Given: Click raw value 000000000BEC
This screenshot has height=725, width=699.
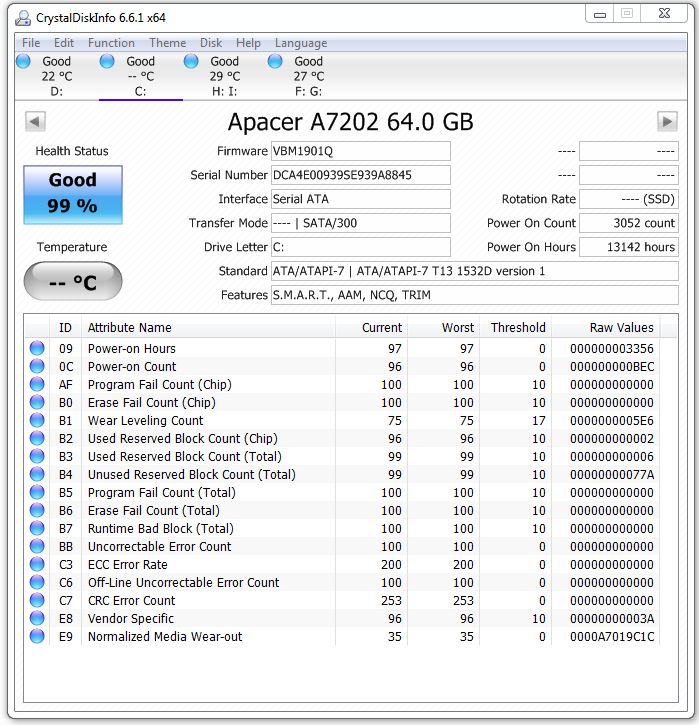Looking at the screenshot, I should (612, 367).
